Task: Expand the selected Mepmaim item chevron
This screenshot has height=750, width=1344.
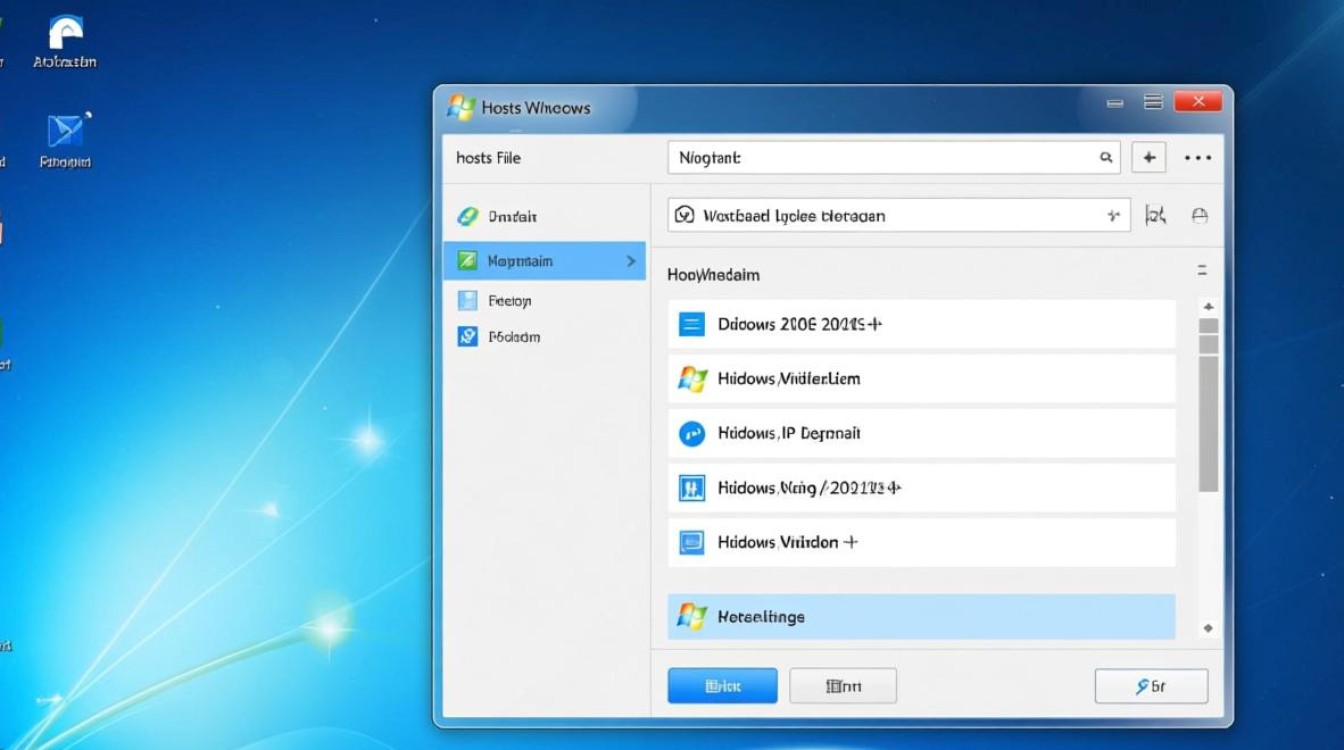Action: 630,261
